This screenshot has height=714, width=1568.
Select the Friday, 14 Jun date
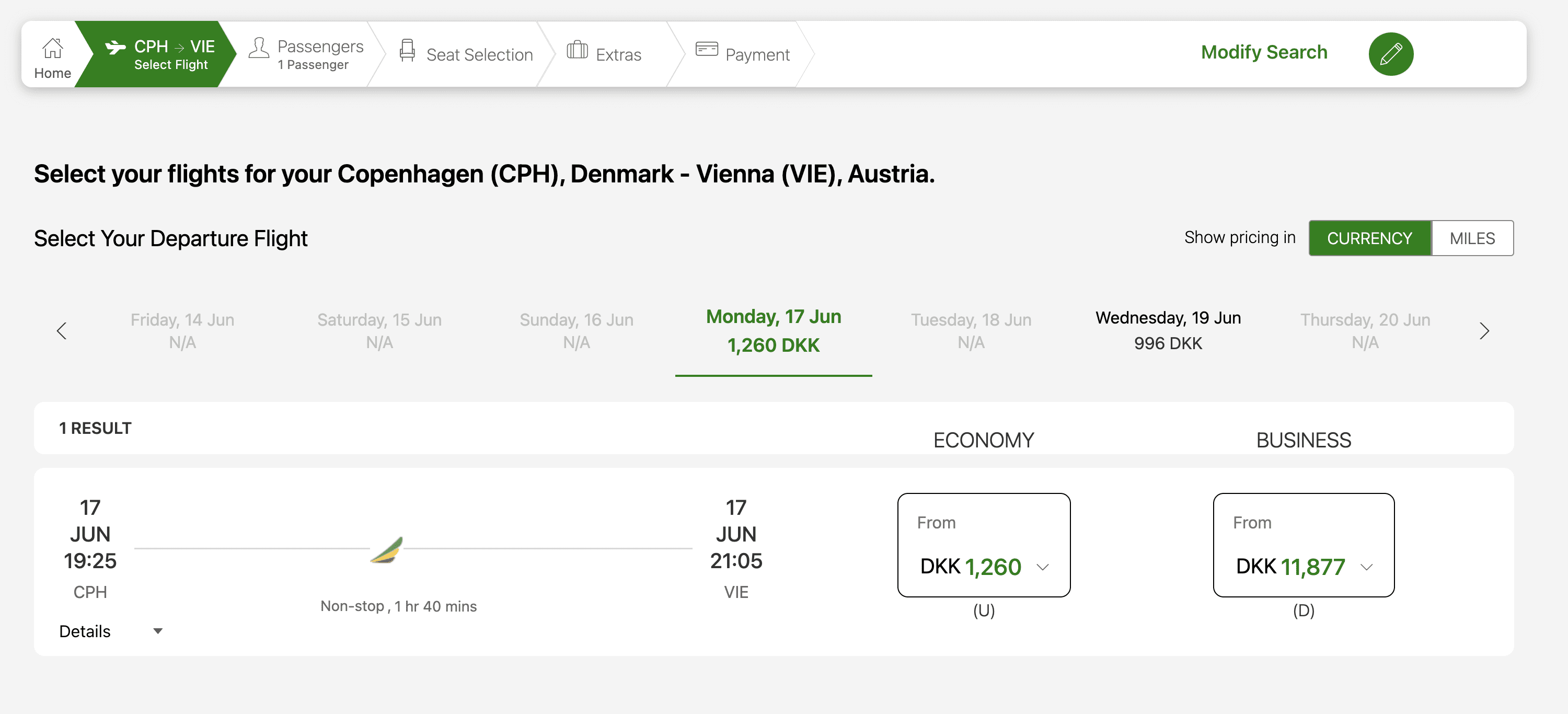pos(182,330)
